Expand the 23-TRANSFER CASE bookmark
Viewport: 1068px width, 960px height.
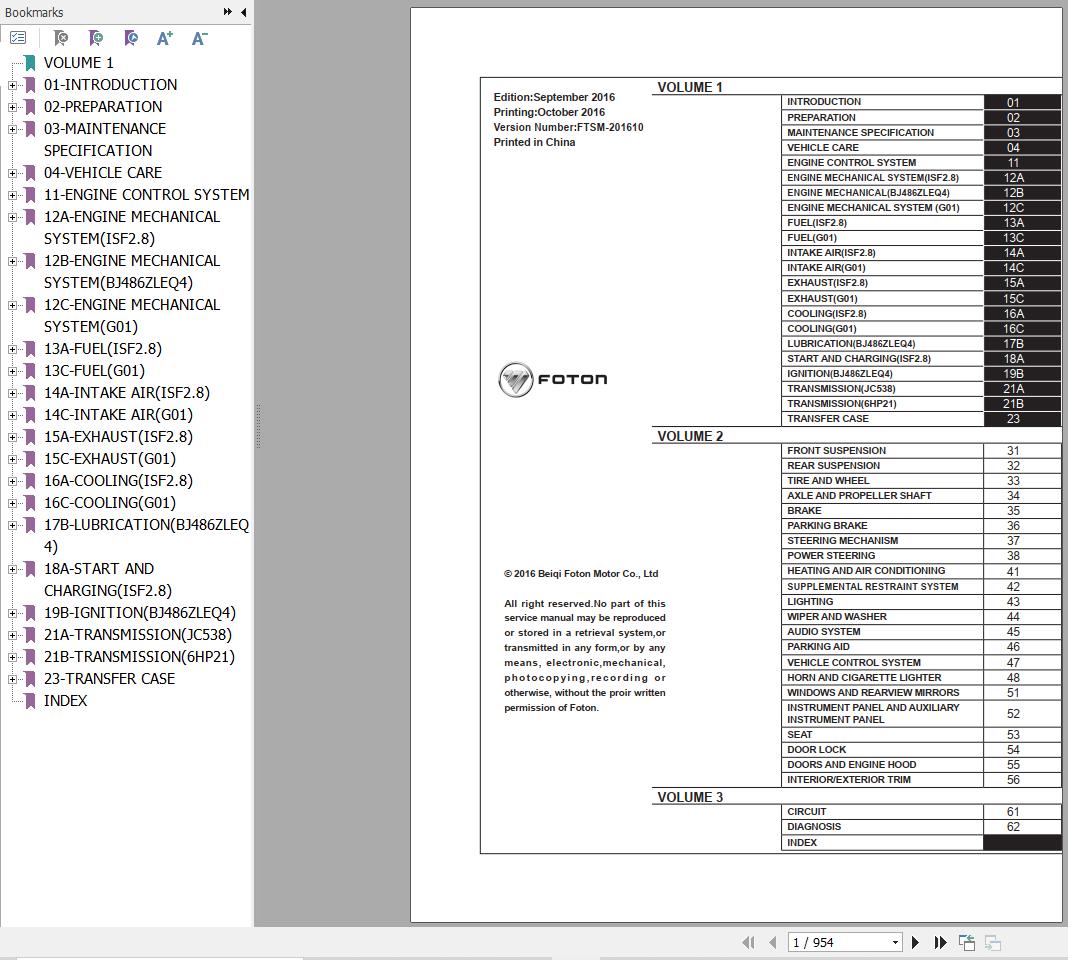pos(12,679)
